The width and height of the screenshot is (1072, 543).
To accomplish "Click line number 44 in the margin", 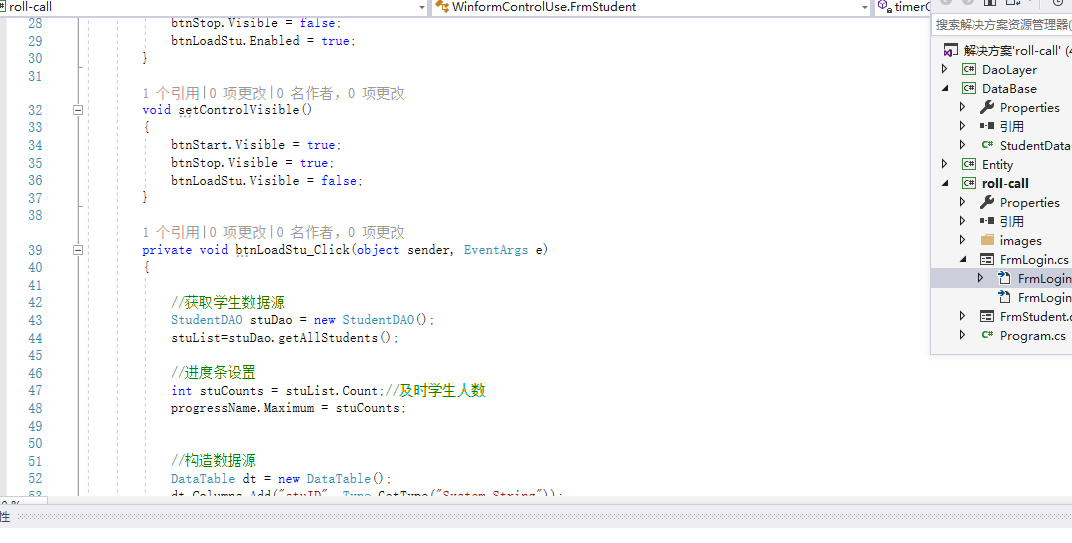I will coord(35,338).
